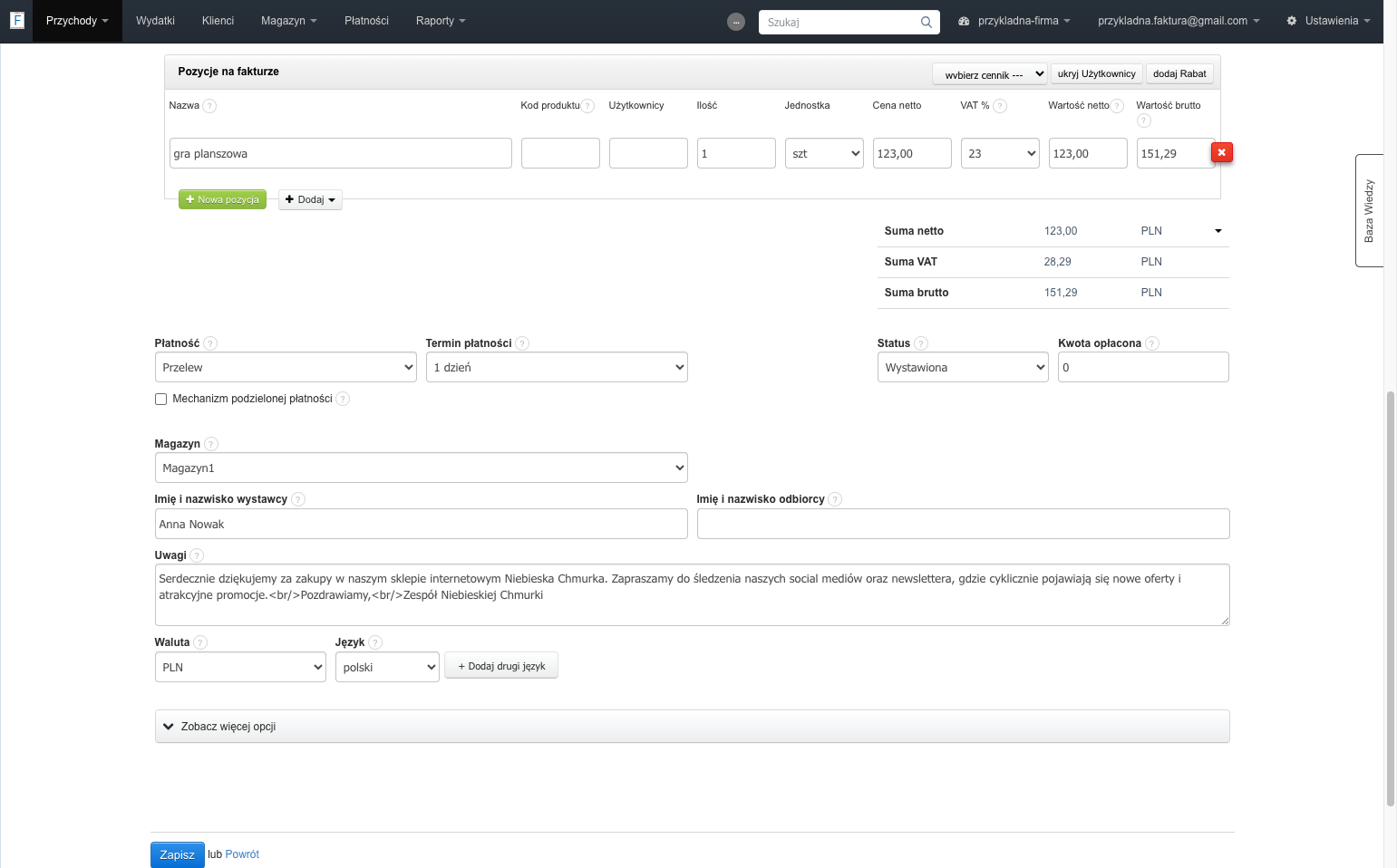Open the Termin płatności dropdown
The image size is (1397, 868).
coord(557,367)
